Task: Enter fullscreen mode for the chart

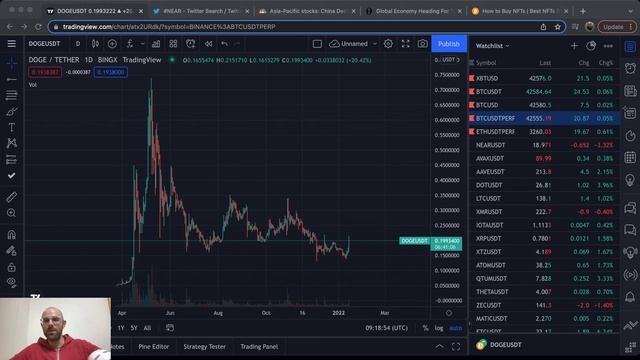Action: pos(405,44)
